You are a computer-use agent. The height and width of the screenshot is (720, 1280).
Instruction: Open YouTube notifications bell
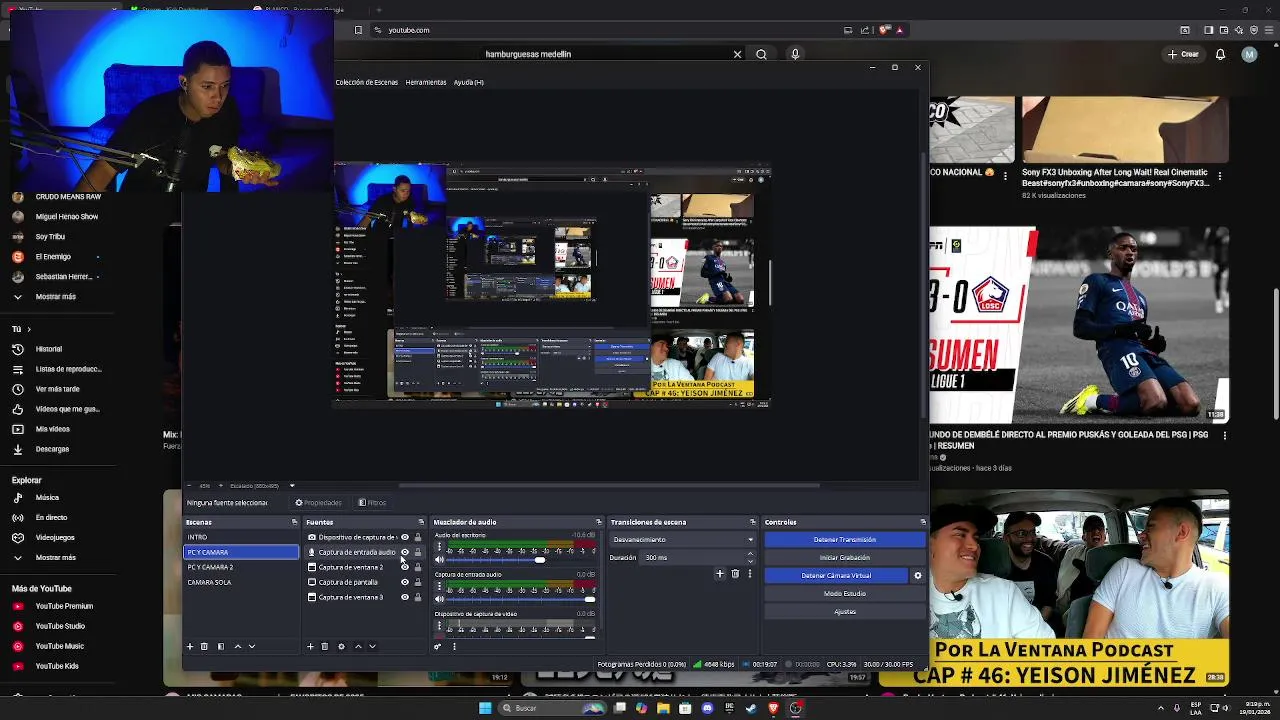1220,54
